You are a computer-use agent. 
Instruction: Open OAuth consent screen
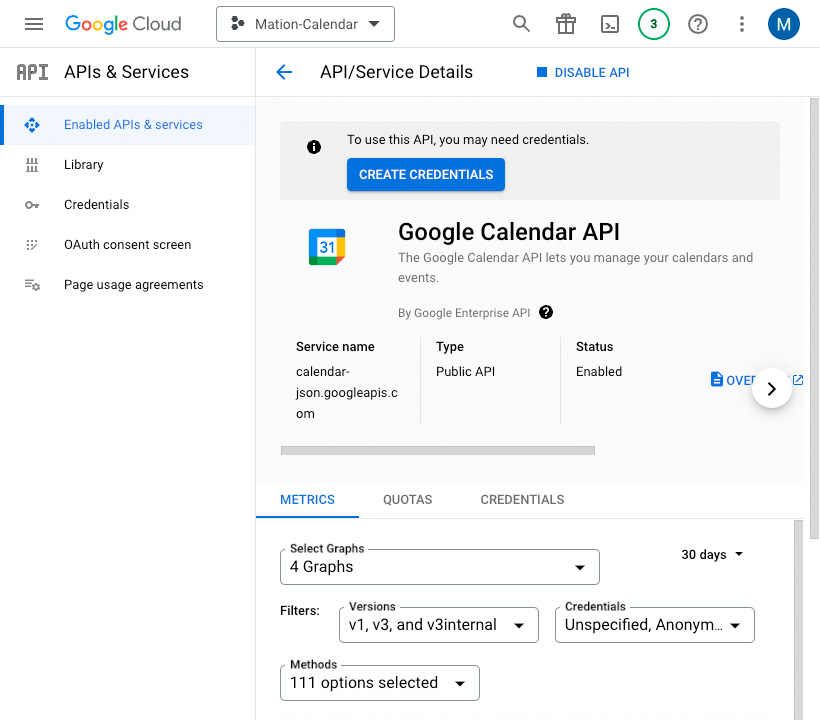pos(128,245)
